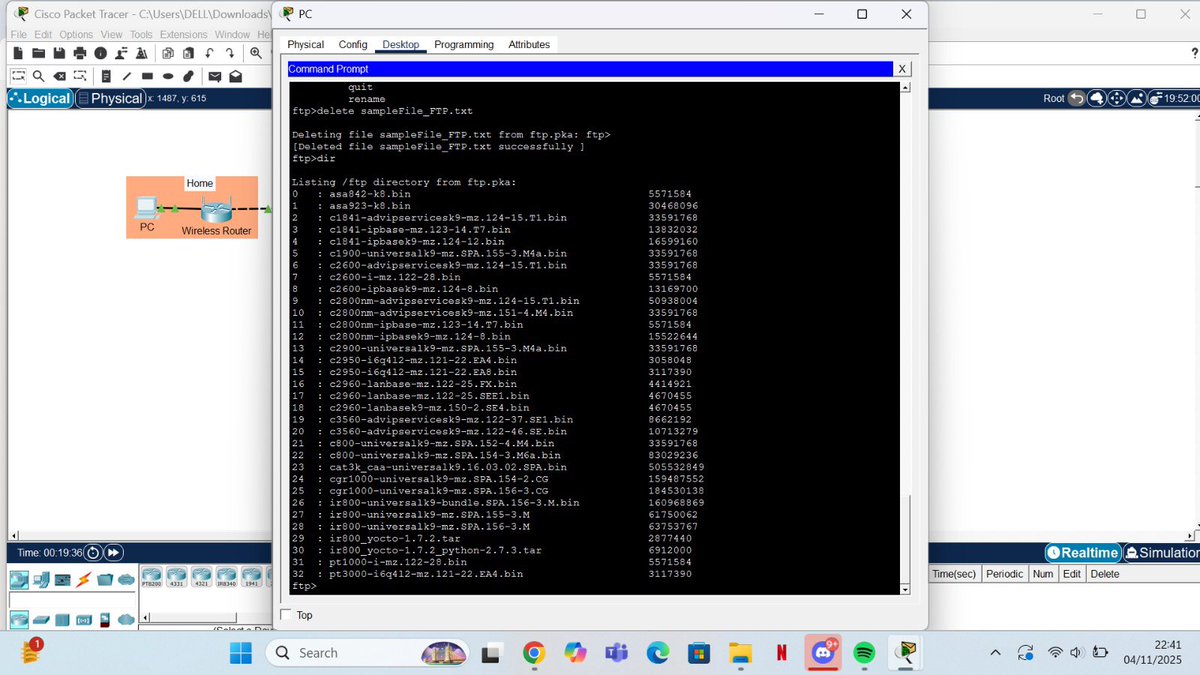1200x675 pixels.
Task: Paste via toolbar paste icon
Action: 188,53
